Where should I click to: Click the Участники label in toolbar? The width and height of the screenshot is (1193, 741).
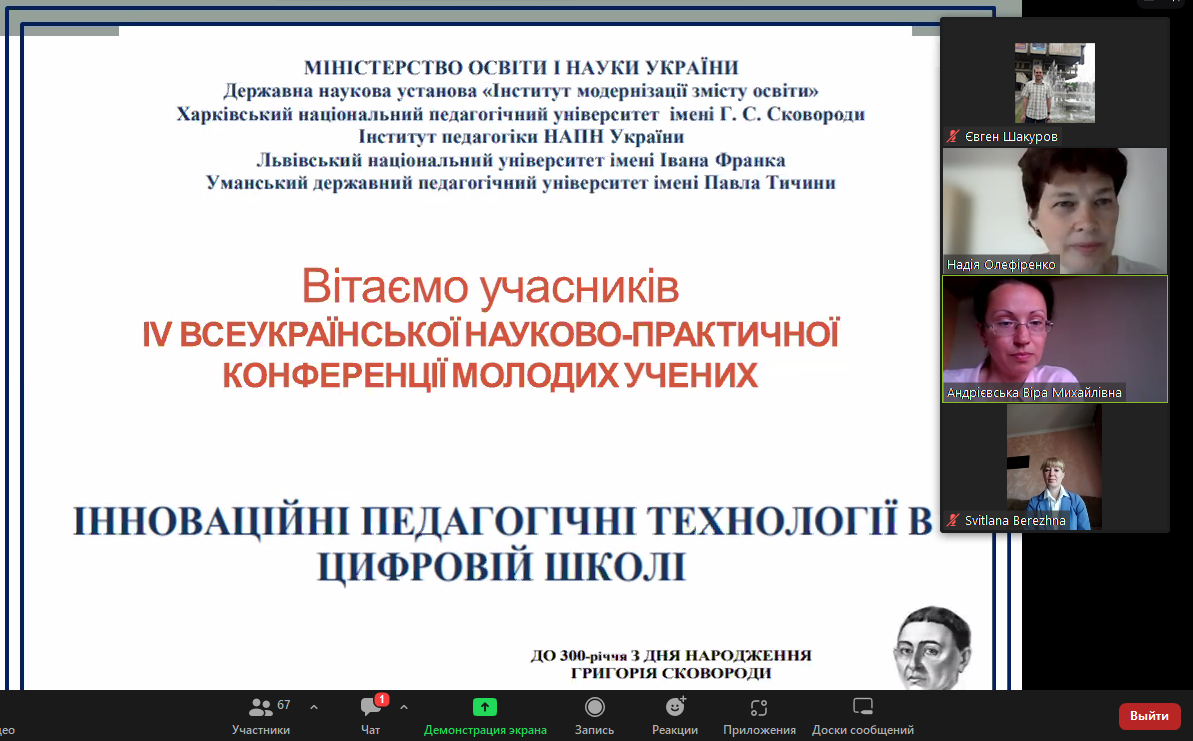(x=260, y=730)
